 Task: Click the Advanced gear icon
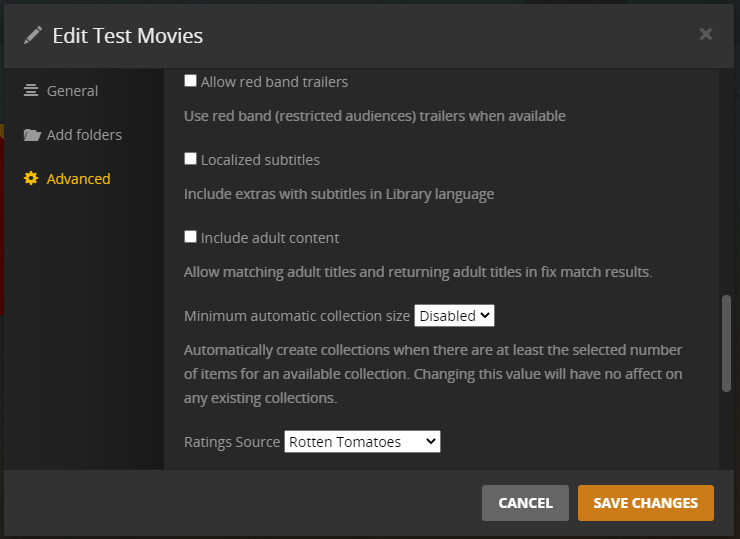(31, 179)
